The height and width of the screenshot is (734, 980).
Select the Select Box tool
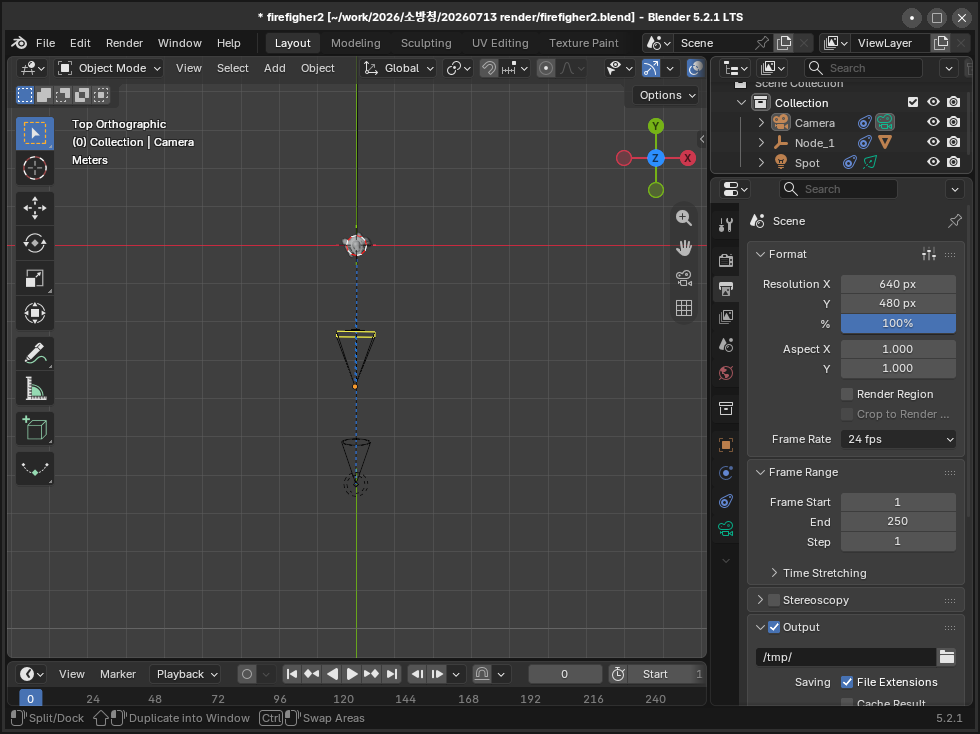[x=35, y=133]
